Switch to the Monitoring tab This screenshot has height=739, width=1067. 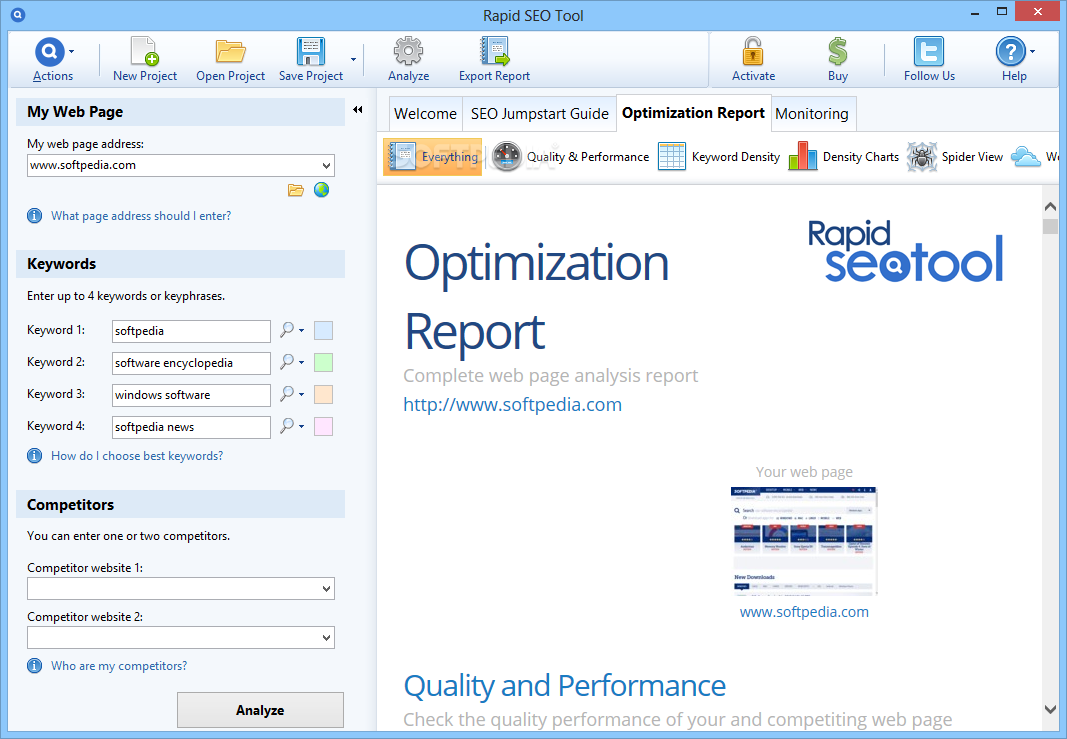coord(812,114)
